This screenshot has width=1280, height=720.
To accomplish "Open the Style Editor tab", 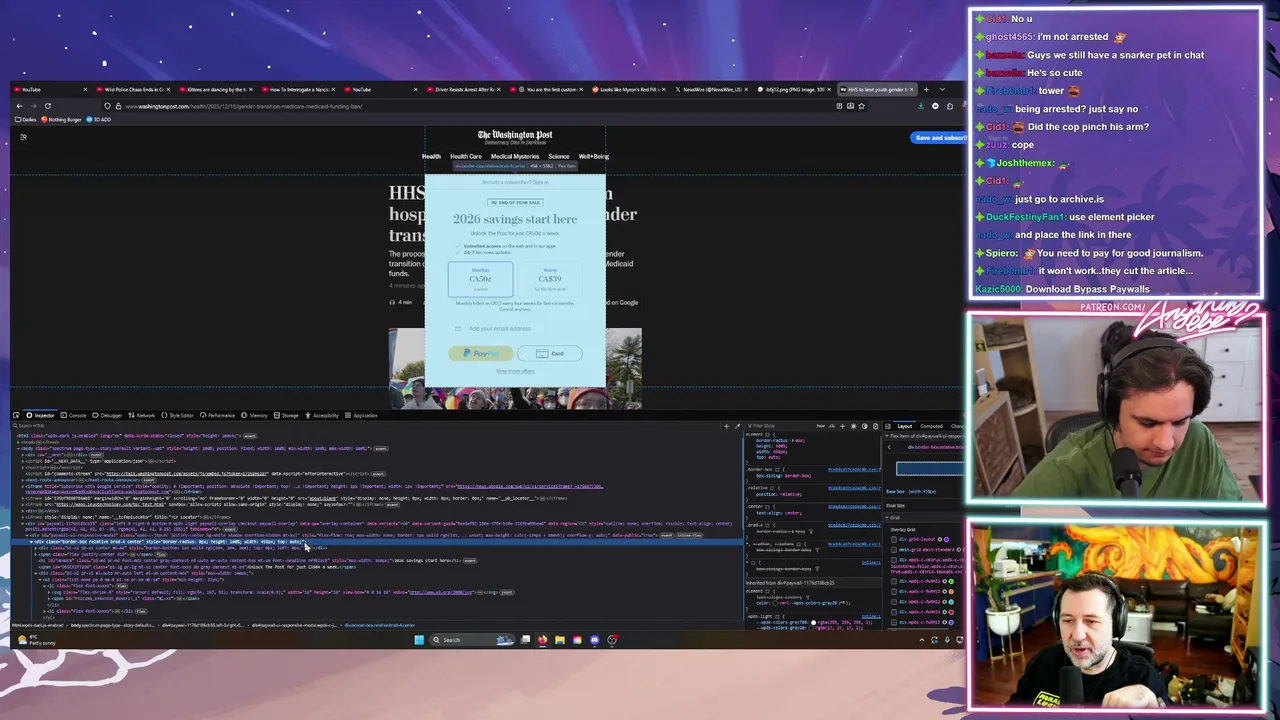I will [179, 415].
